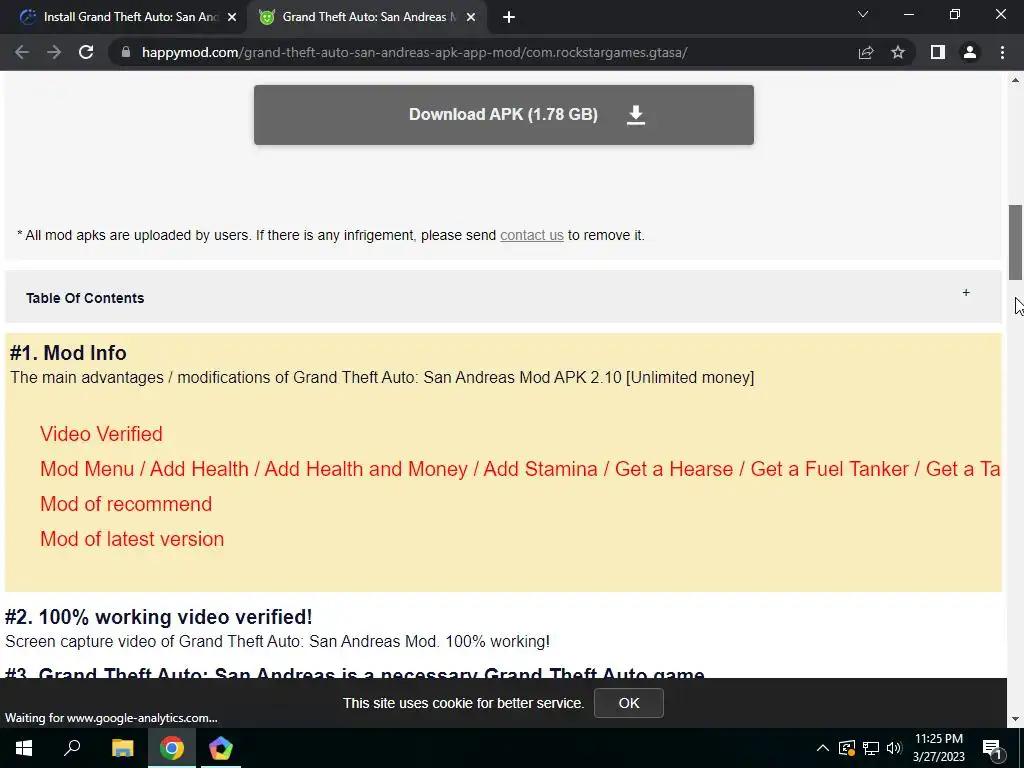The width and height of the screenshot is (1024, 768).
Task: Click the Mod of latest version text
Action: (132, 539)
